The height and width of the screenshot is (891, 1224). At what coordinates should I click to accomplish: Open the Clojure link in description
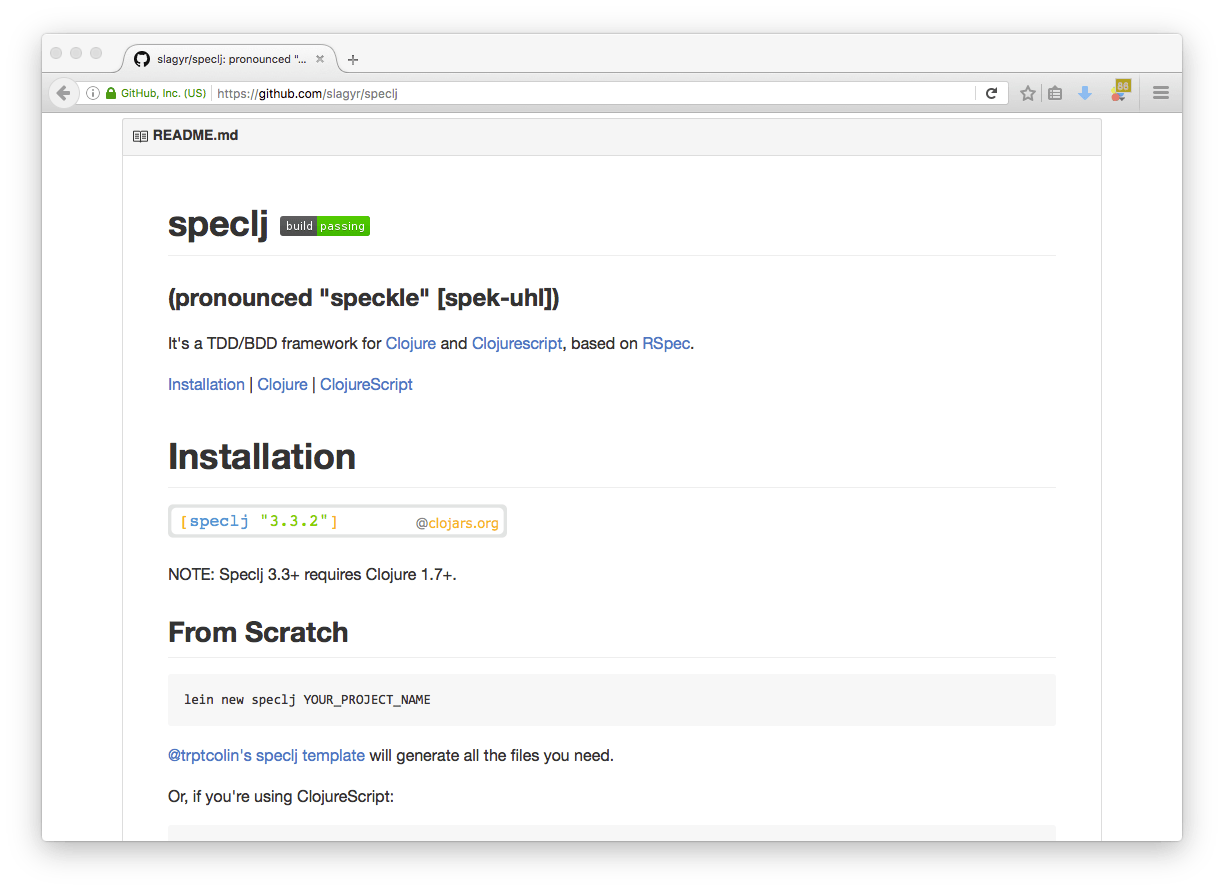coord(411,343)
